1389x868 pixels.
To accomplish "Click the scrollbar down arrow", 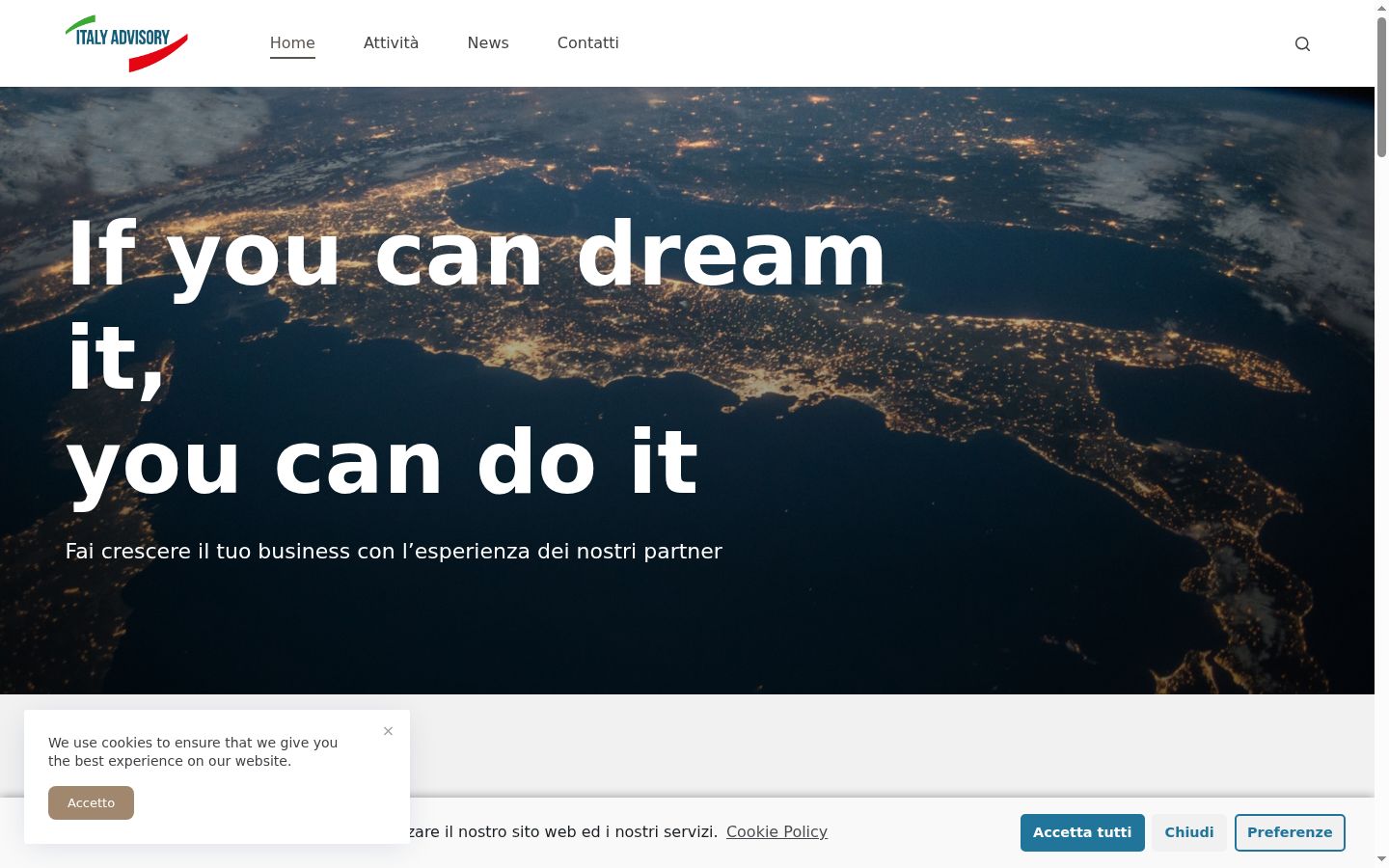I will (x=1381, y=858).
